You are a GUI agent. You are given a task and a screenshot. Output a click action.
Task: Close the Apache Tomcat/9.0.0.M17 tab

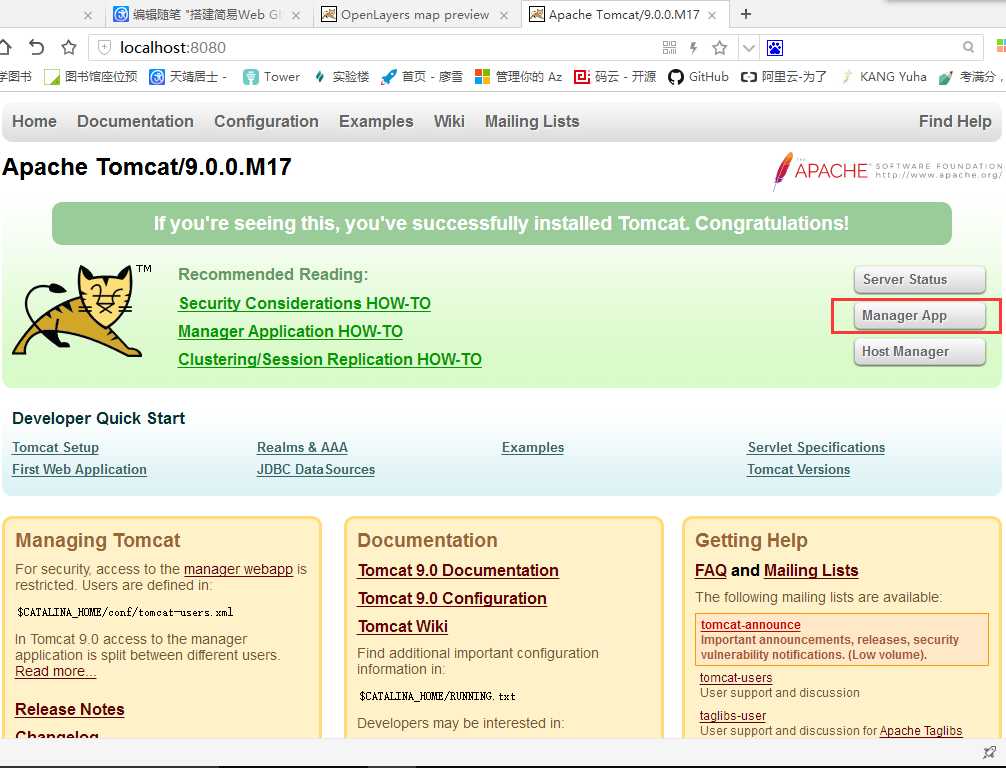(x=712, y=15)
